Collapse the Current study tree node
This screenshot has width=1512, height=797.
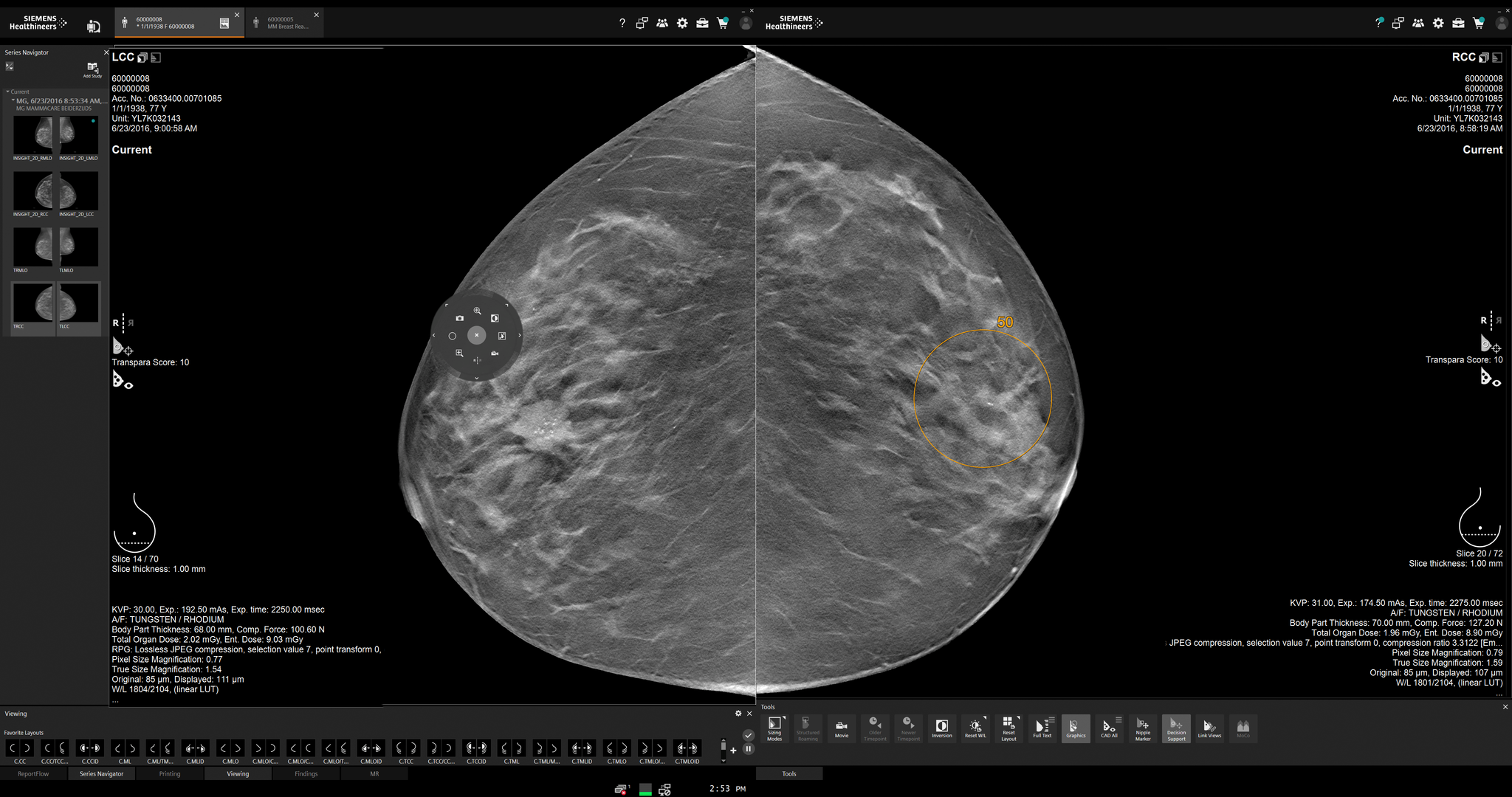click(x=7, y=92)
